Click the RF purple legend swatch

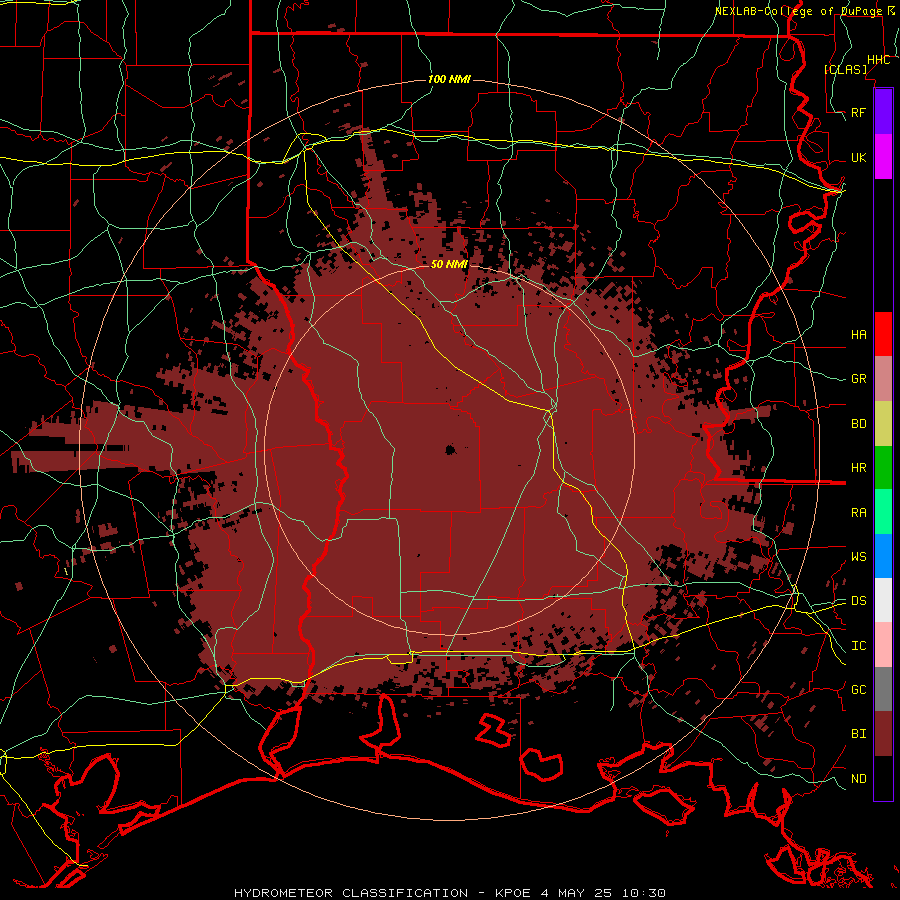pyautogui.click(x=883, y=112)
